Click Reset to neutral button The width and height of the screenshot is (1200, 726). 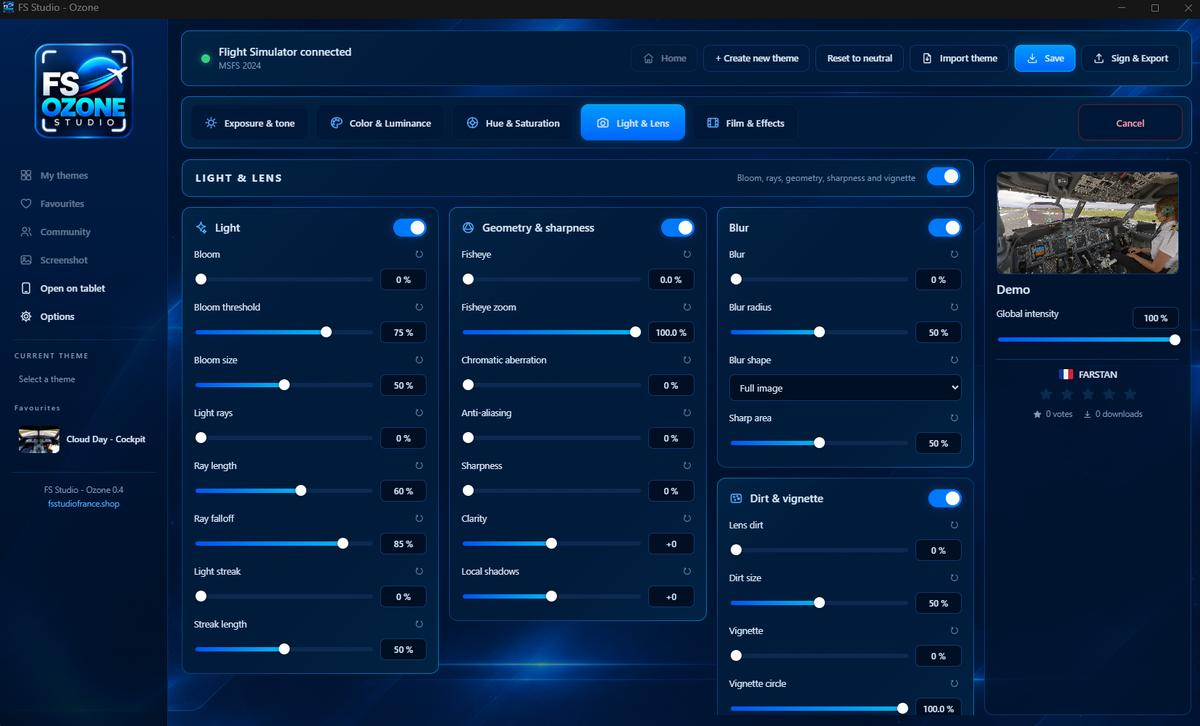[860, 58]
